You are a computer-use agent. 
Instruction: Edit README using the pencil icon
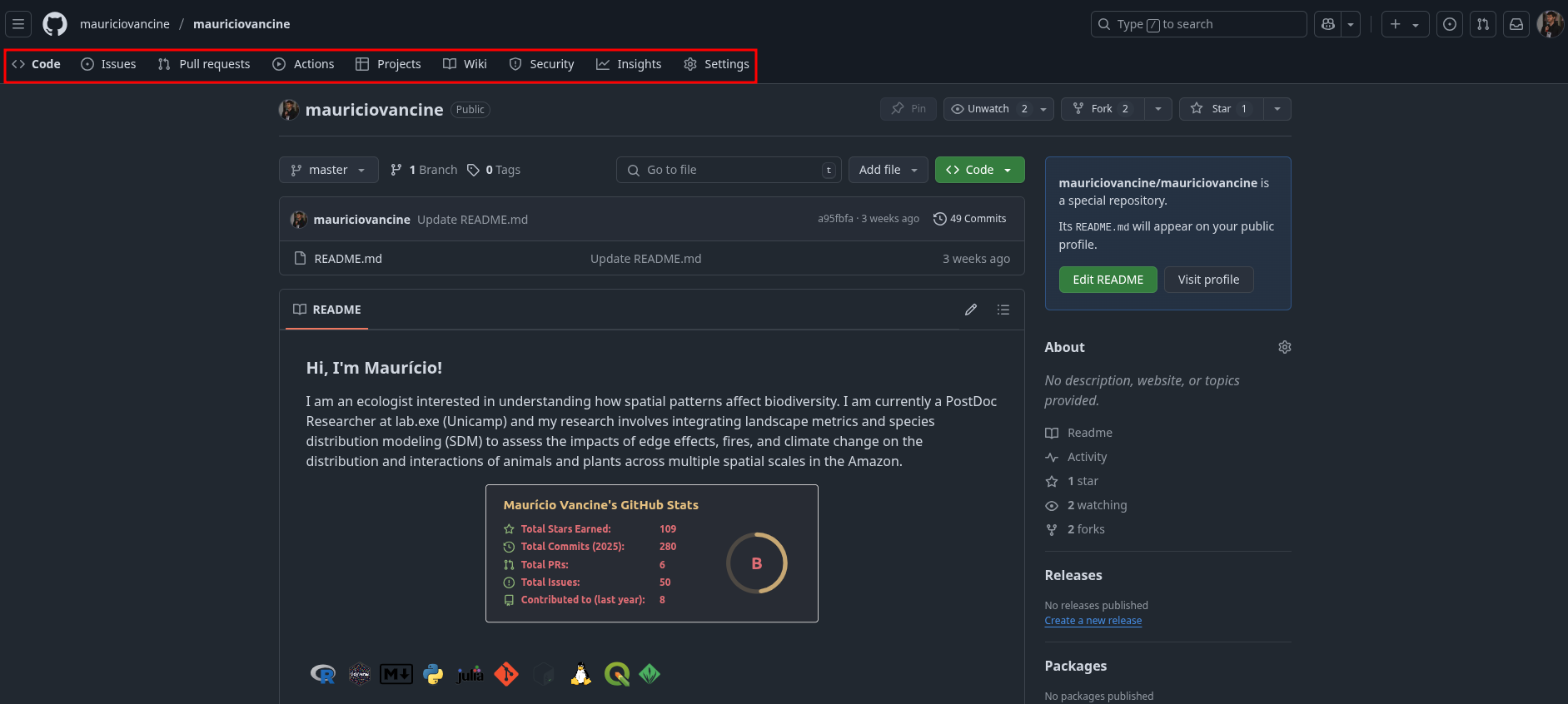971,310
